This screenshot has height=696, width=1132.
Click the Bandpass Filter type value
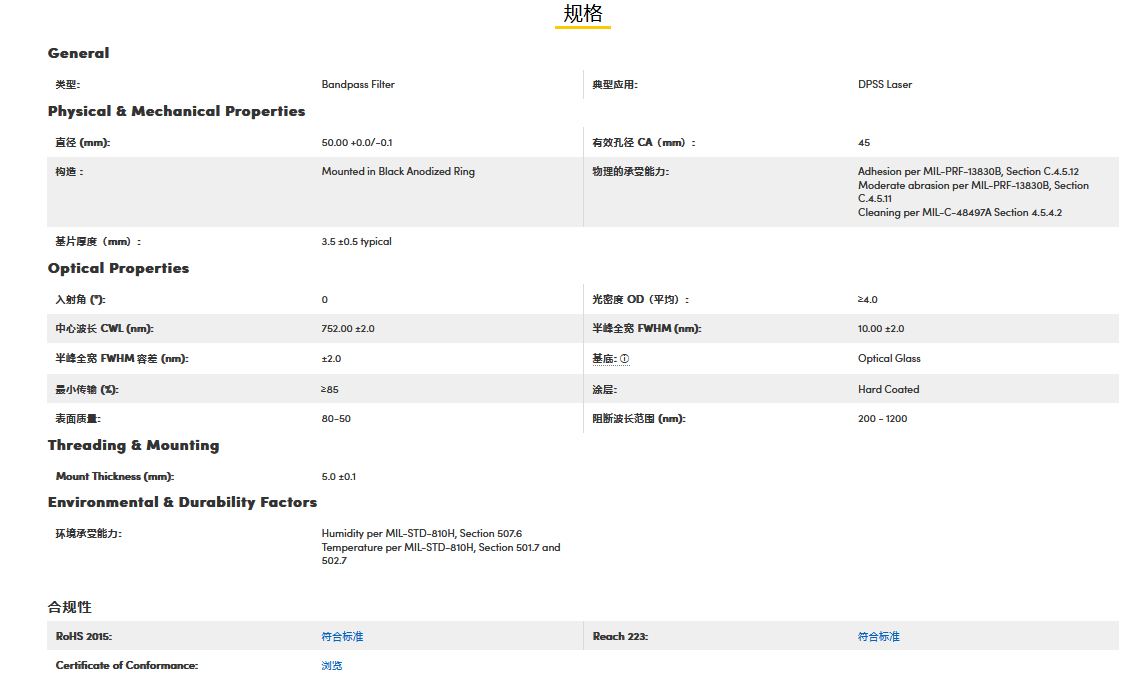coord(358,84)
